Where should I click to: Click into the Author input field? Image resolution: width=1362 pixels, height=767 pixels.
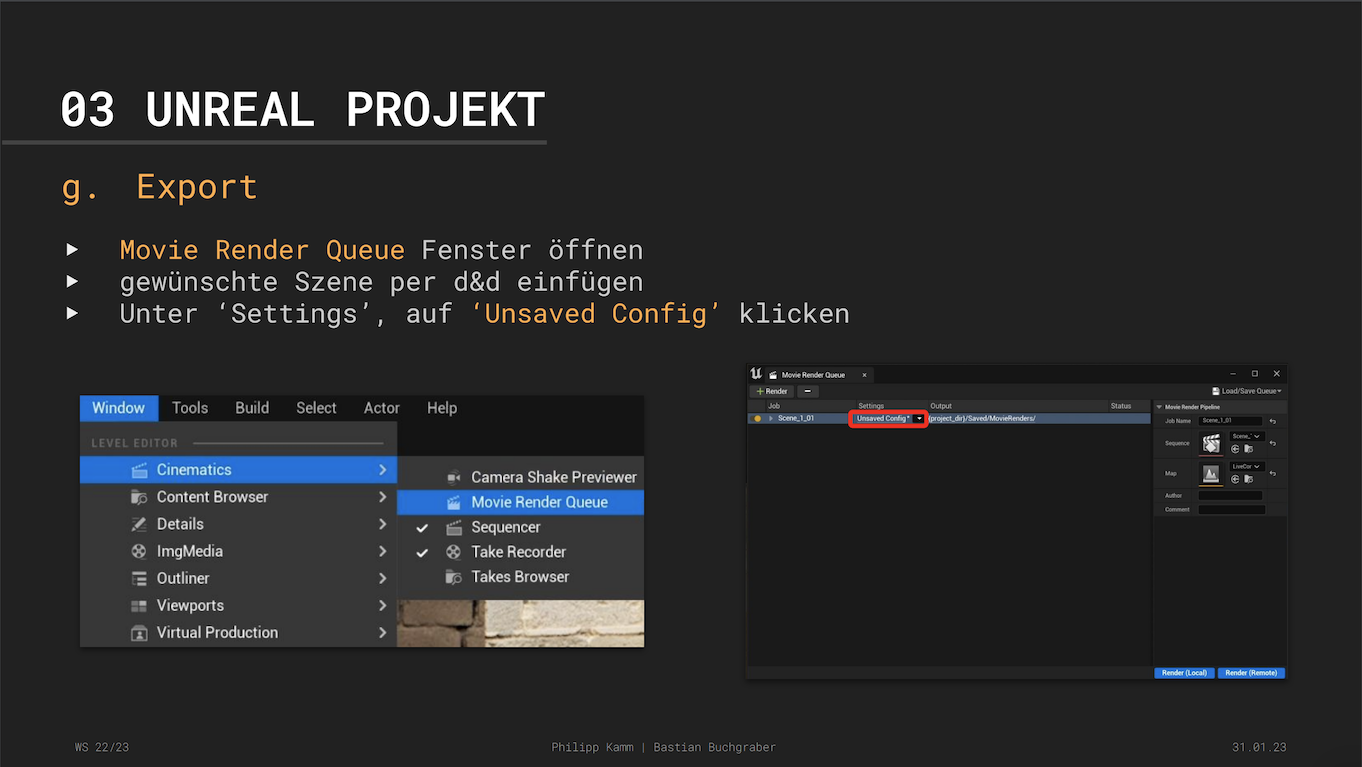coord(1230,495)
